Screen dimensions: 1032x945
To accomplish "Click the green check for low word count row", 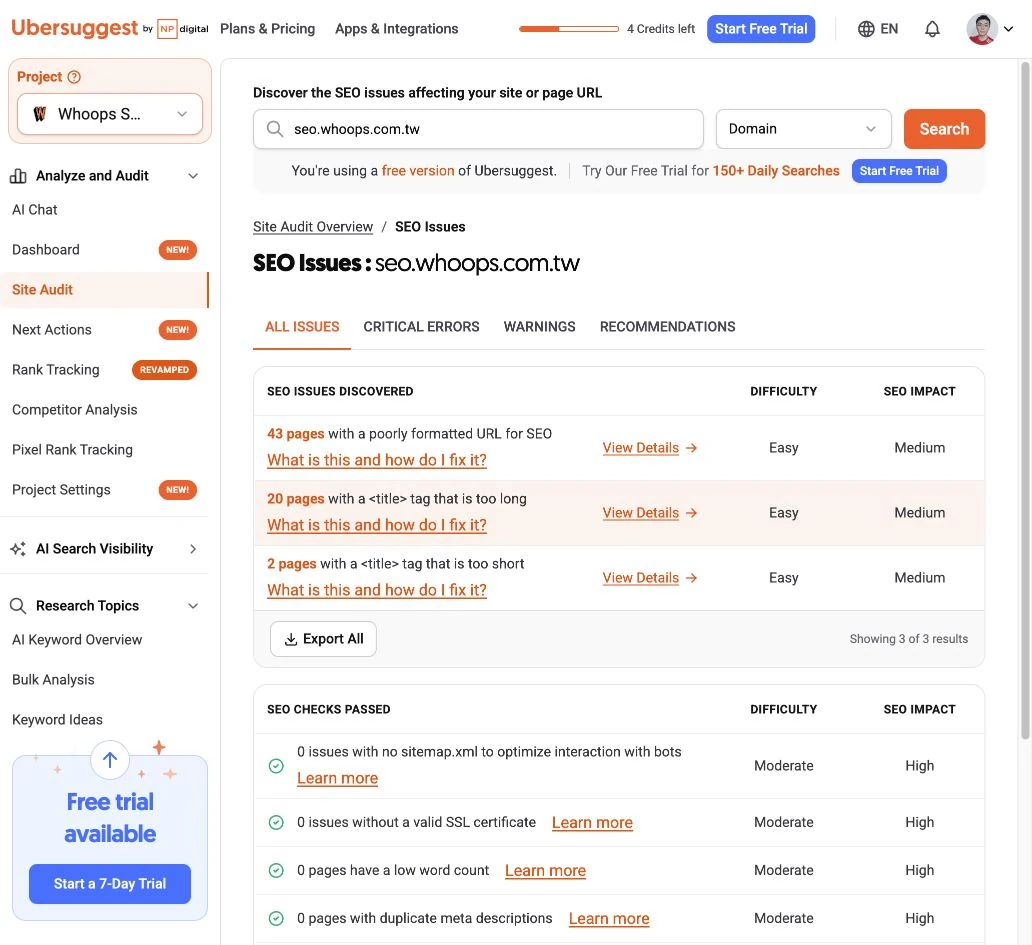I will [x=276, y=871].
